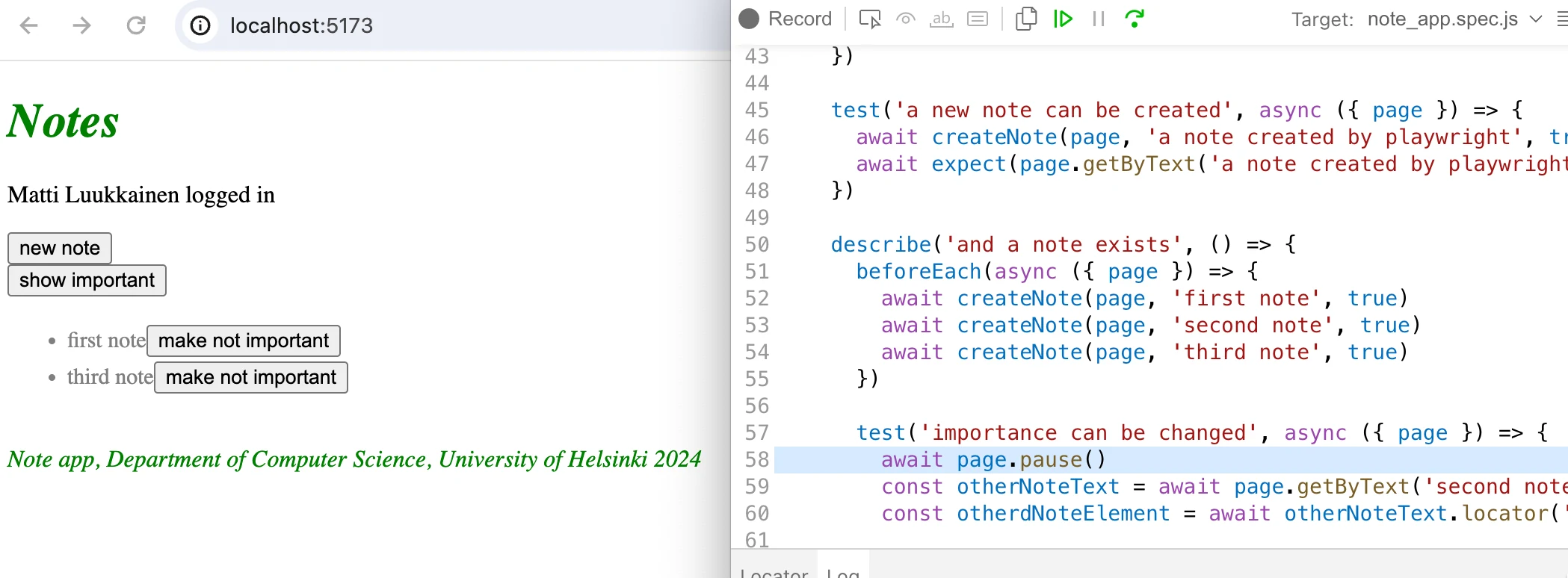Click the 'new note' button
Viewport: 1568px width, 578px height.
click(x=60, y=248)
